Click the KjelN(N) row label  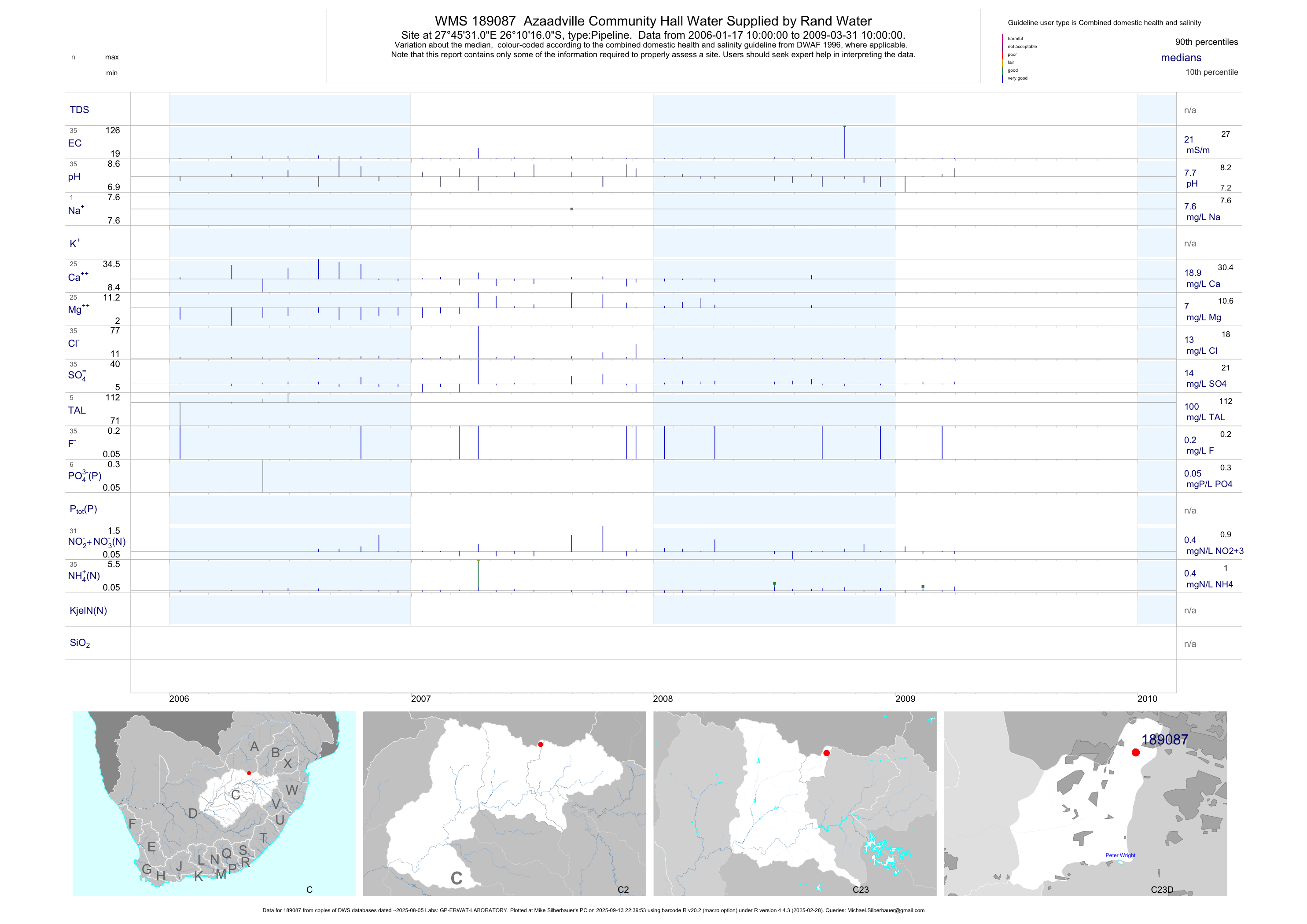88,611
